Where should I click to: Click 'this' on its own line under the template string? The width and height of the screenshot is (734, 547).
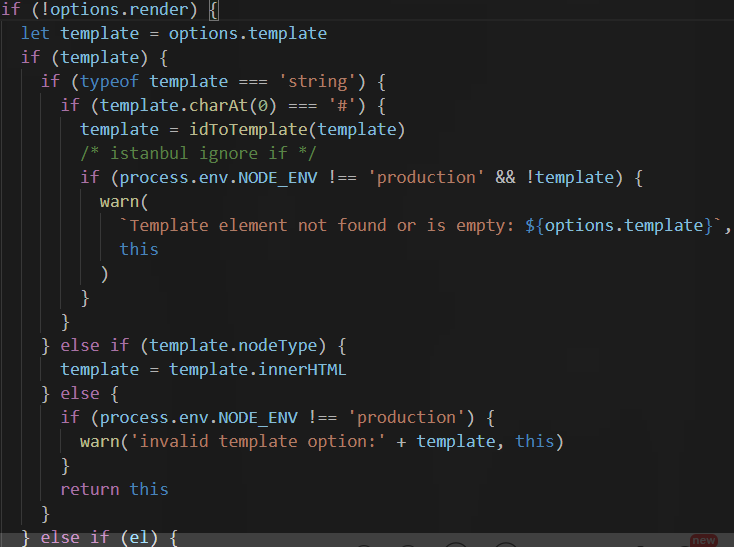click(x=139, y=249)
